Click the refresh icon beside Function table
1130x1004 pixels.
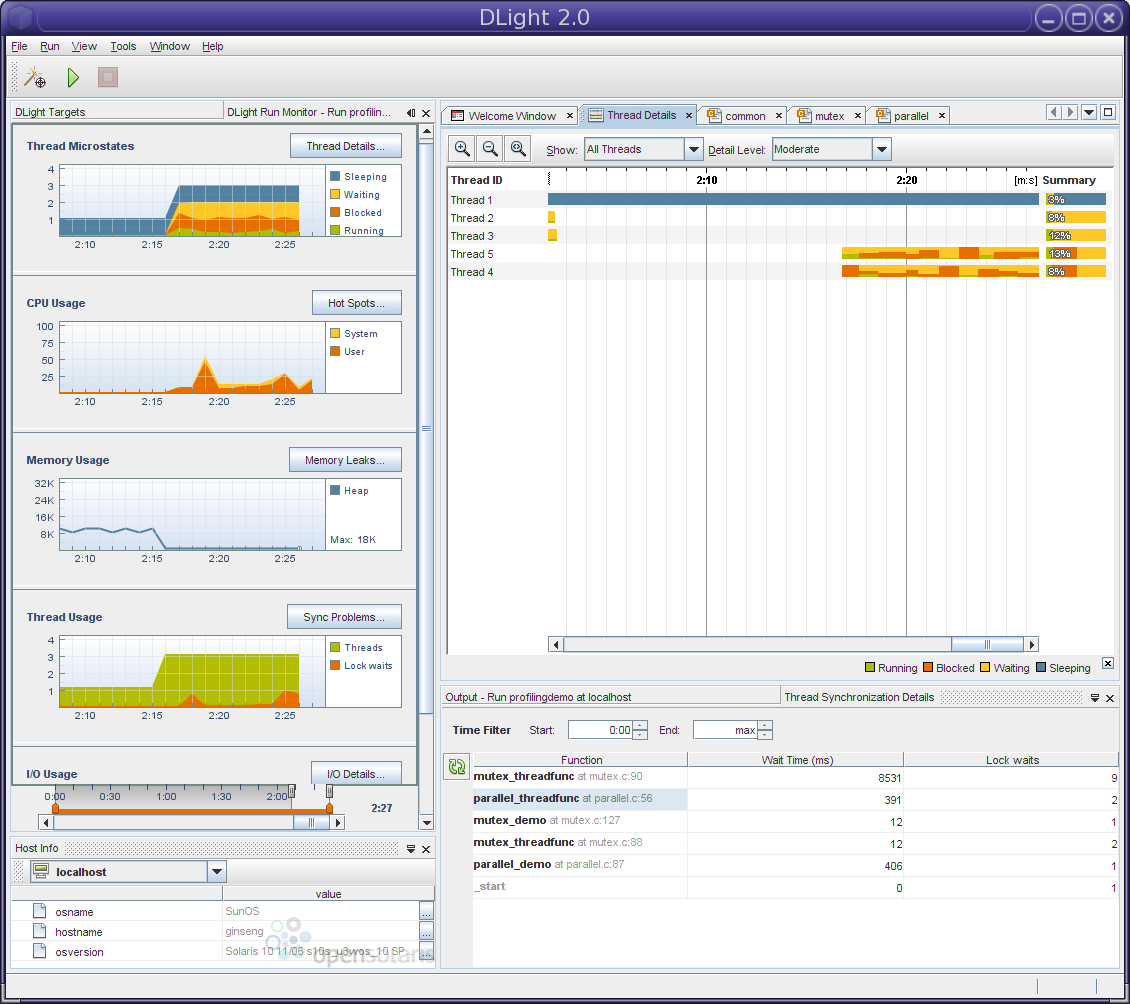click(x=457, y=766)
